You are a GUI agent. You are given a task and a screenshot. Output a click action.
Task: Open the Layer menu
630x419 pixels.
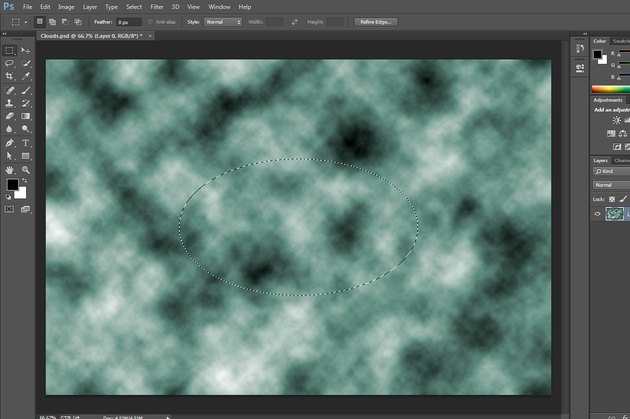pos(90,7)
